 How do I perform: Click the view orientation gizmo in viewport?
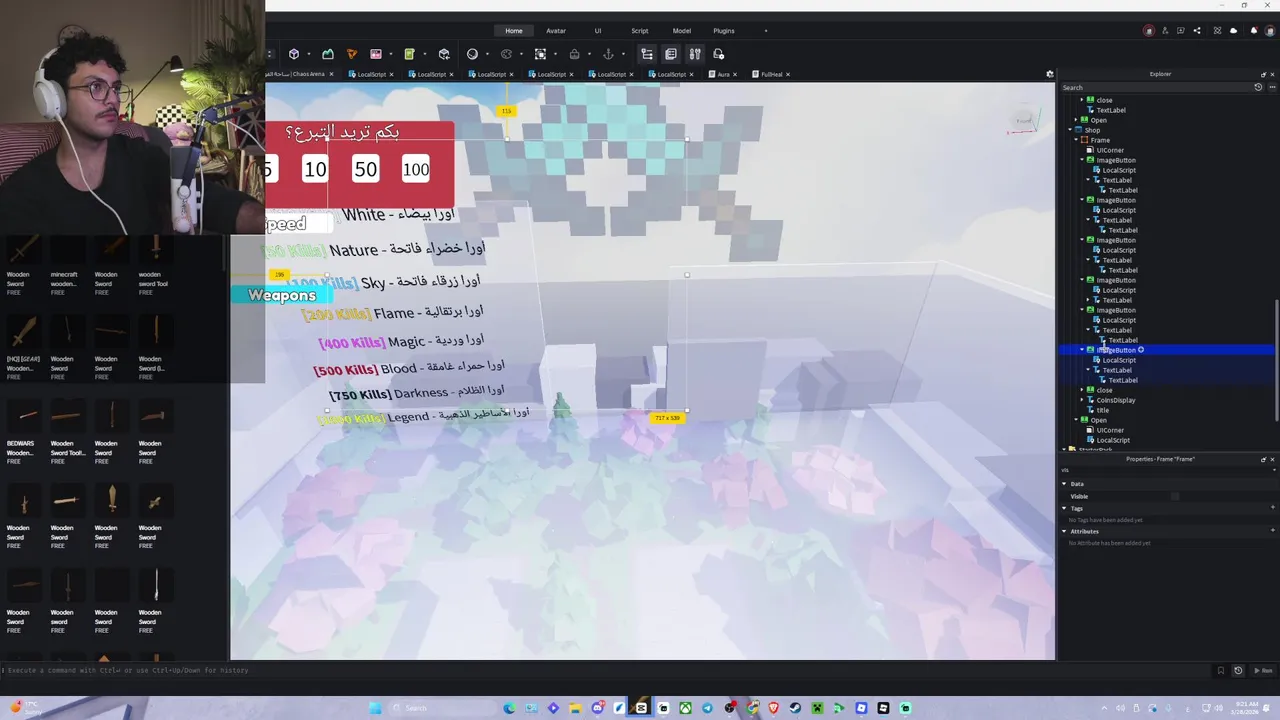point(1024,121)
